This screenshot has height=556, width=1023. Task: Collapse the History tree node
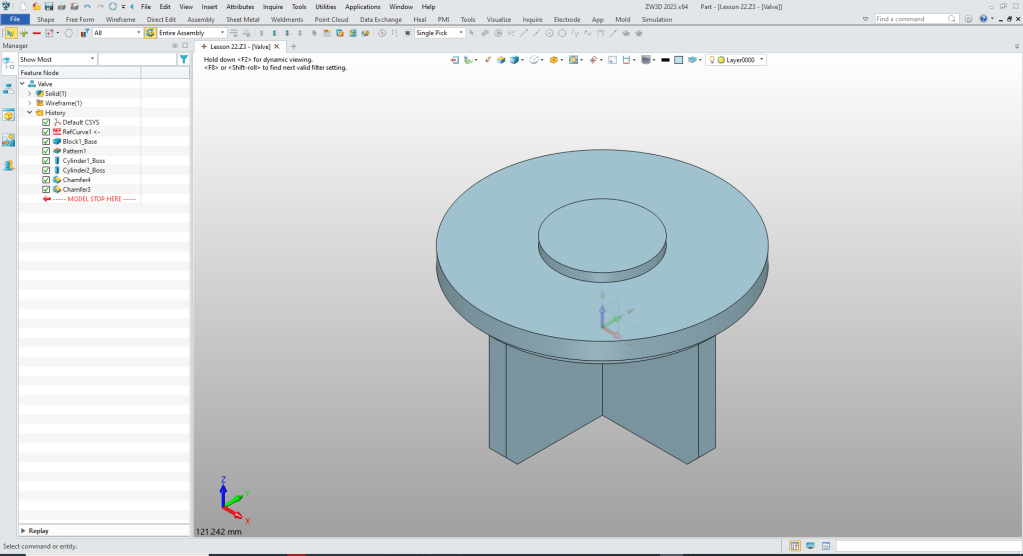tap(30, 113)
